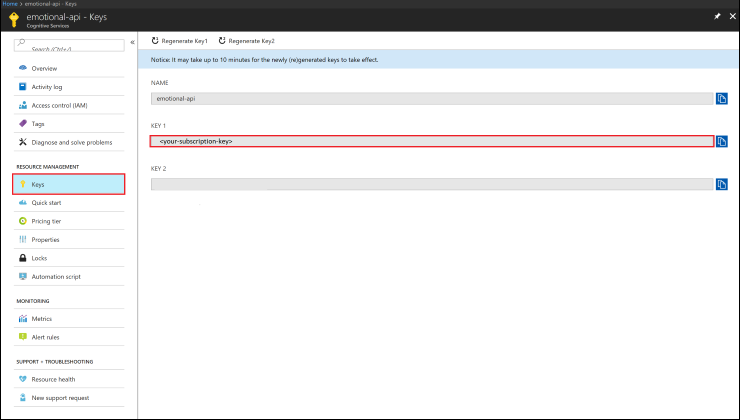
Task: Click emotional-api - Keys breadcrumb
Action: point(50,3)
